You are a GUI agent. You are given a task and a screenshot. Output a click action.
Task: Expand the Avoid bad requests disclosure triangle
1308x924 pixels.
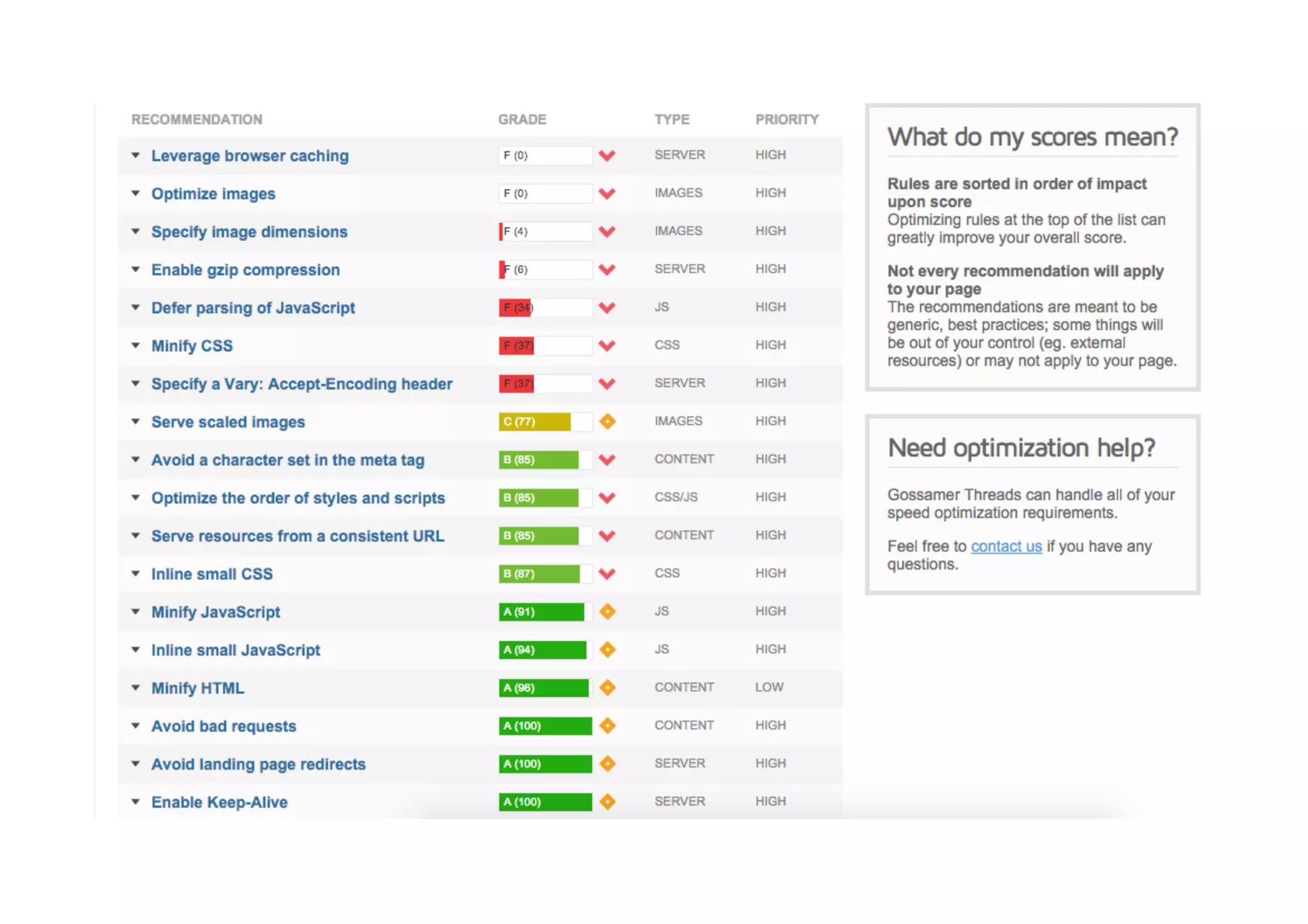[x=135, y=726]
